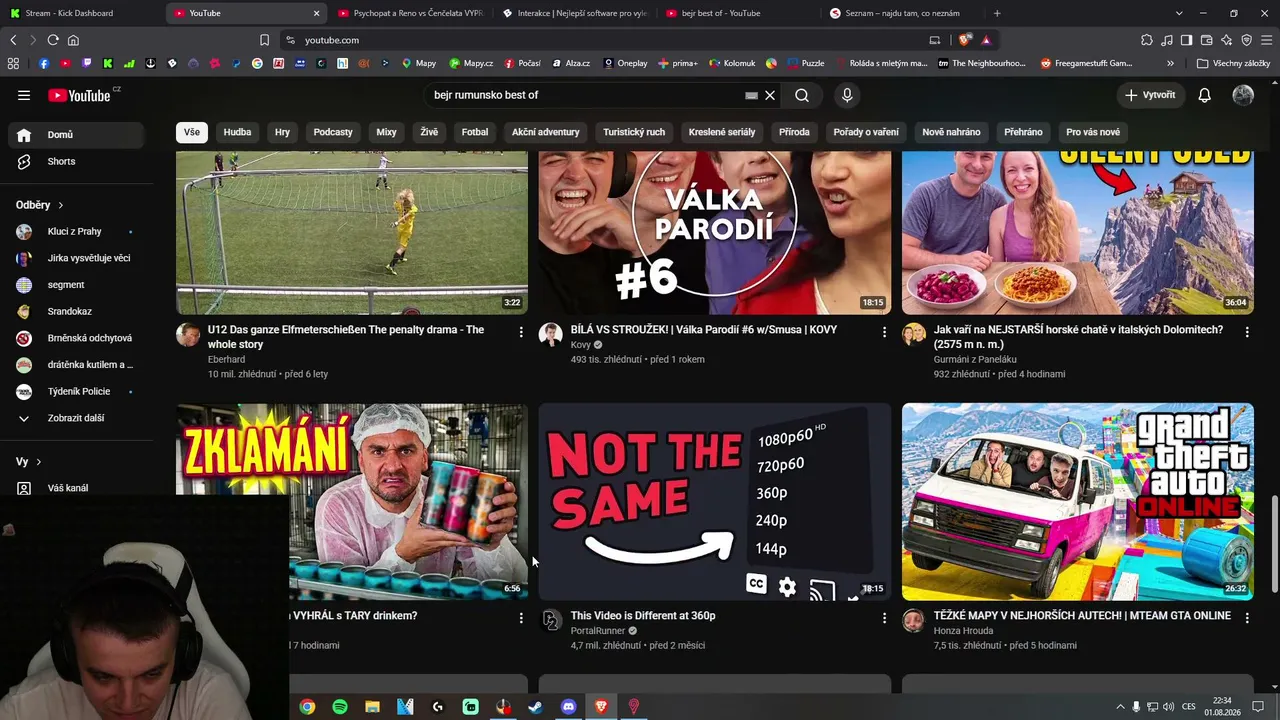Go back with the browser back arrow

coord(13,40)
